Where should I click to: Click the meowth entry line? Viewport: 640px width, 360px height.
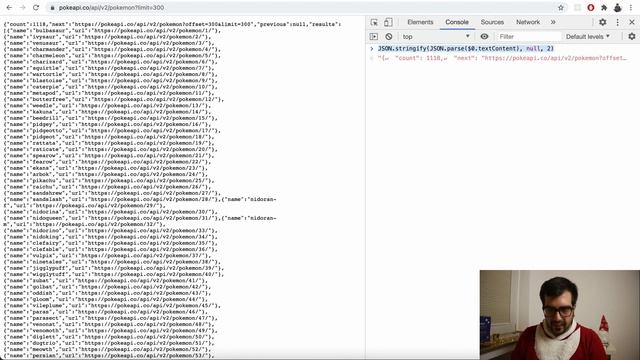109,349
